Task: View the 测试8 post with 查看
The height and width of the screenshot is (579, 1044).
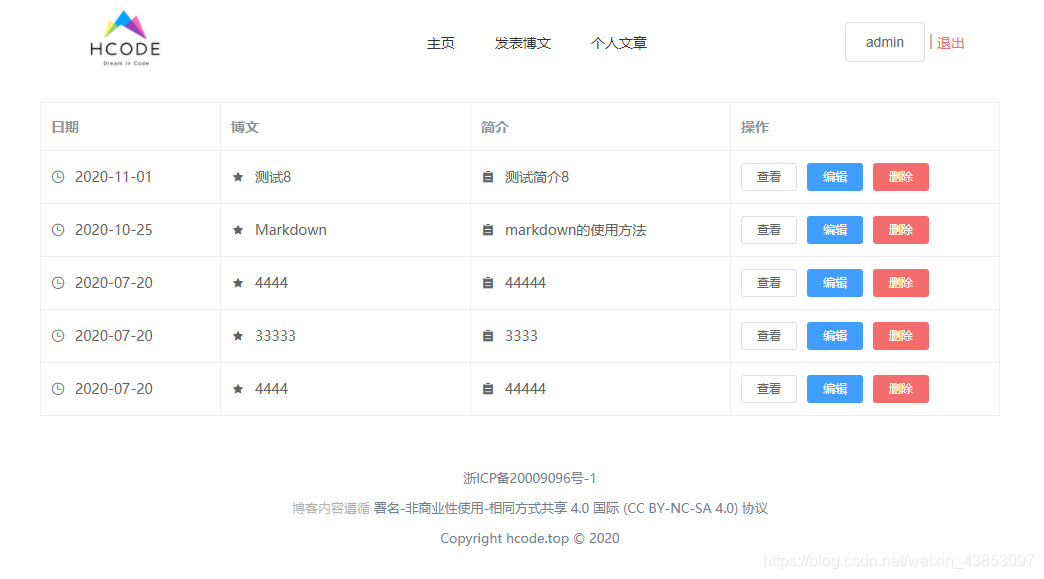Action: click(768, 177)
